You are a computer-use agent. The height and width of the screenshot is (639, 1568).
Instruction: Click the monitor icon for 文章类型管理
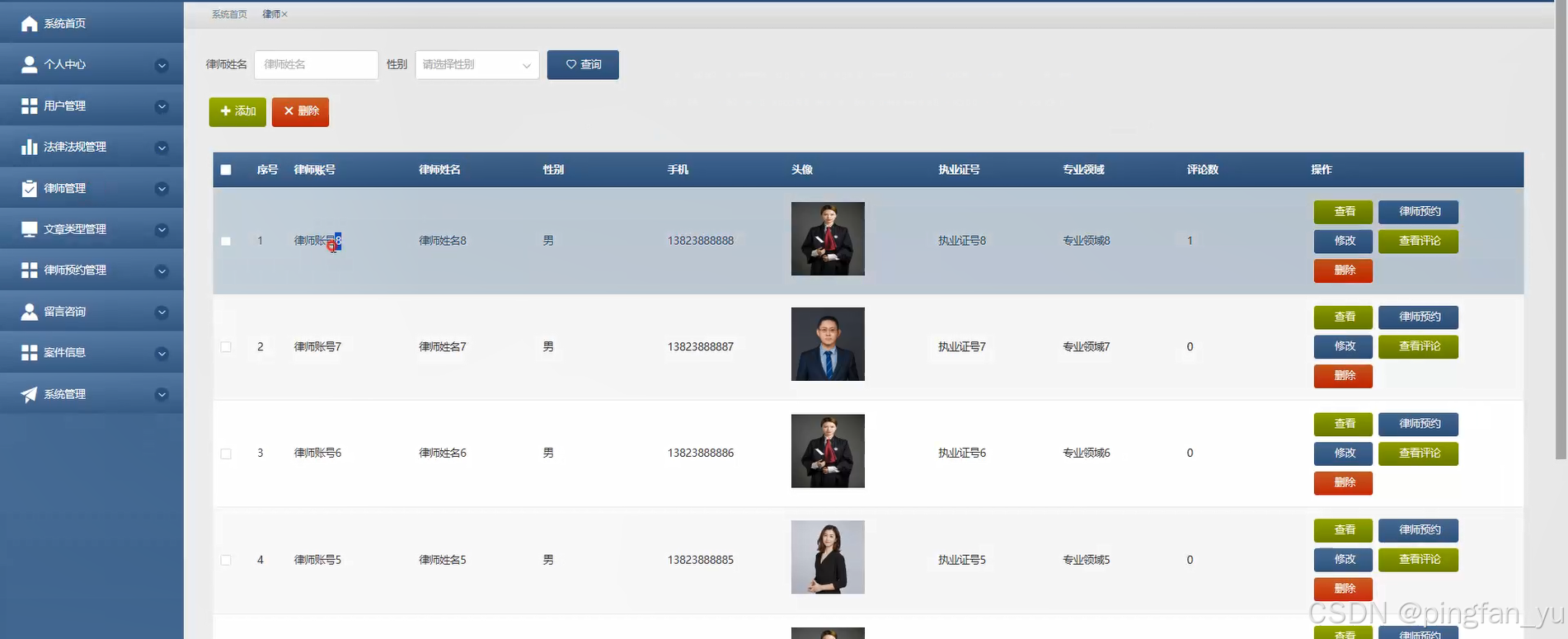tap(29, 229)
